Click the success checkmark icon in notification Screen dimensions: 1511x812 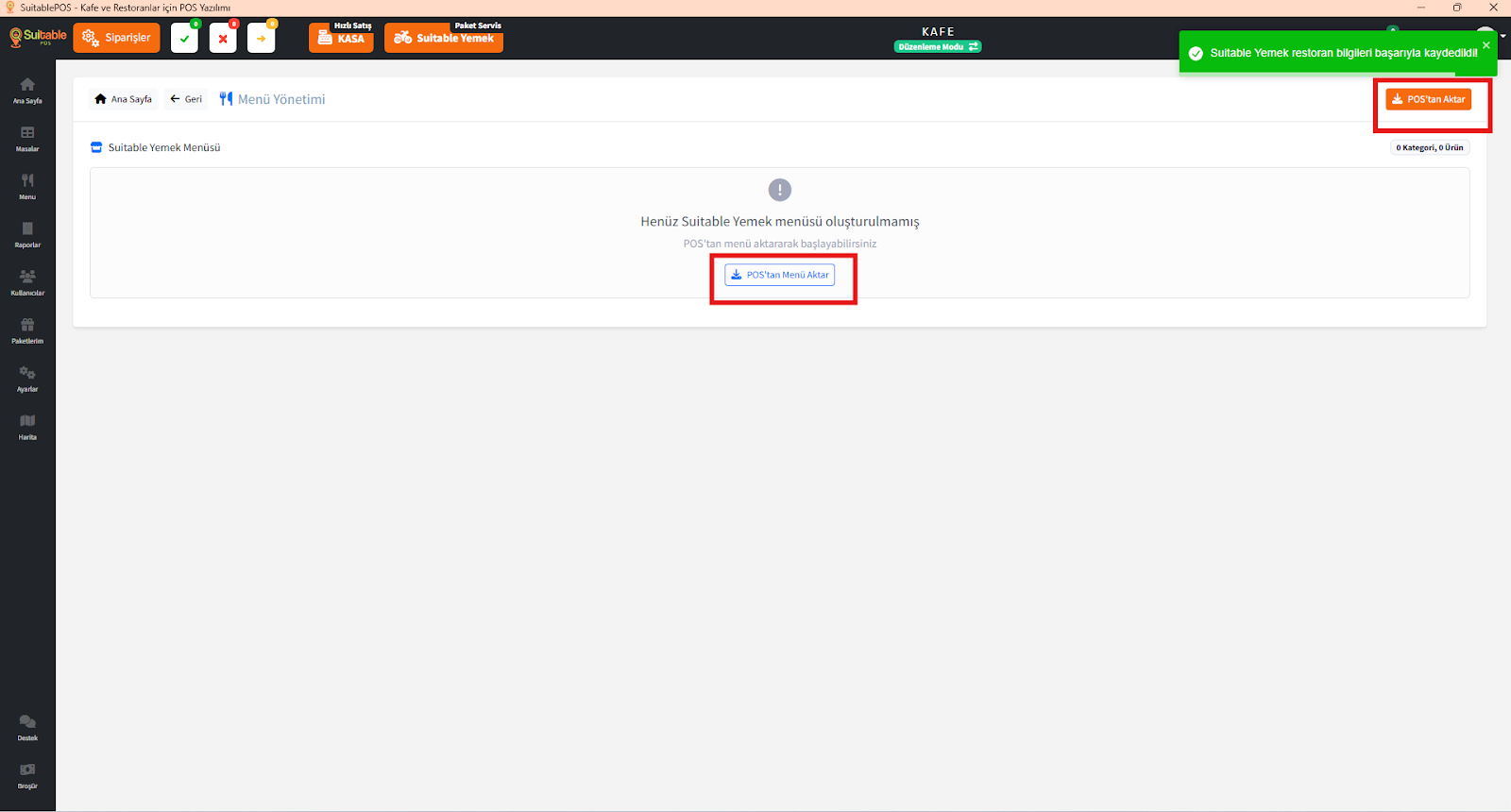click(x=1196, y=53)
